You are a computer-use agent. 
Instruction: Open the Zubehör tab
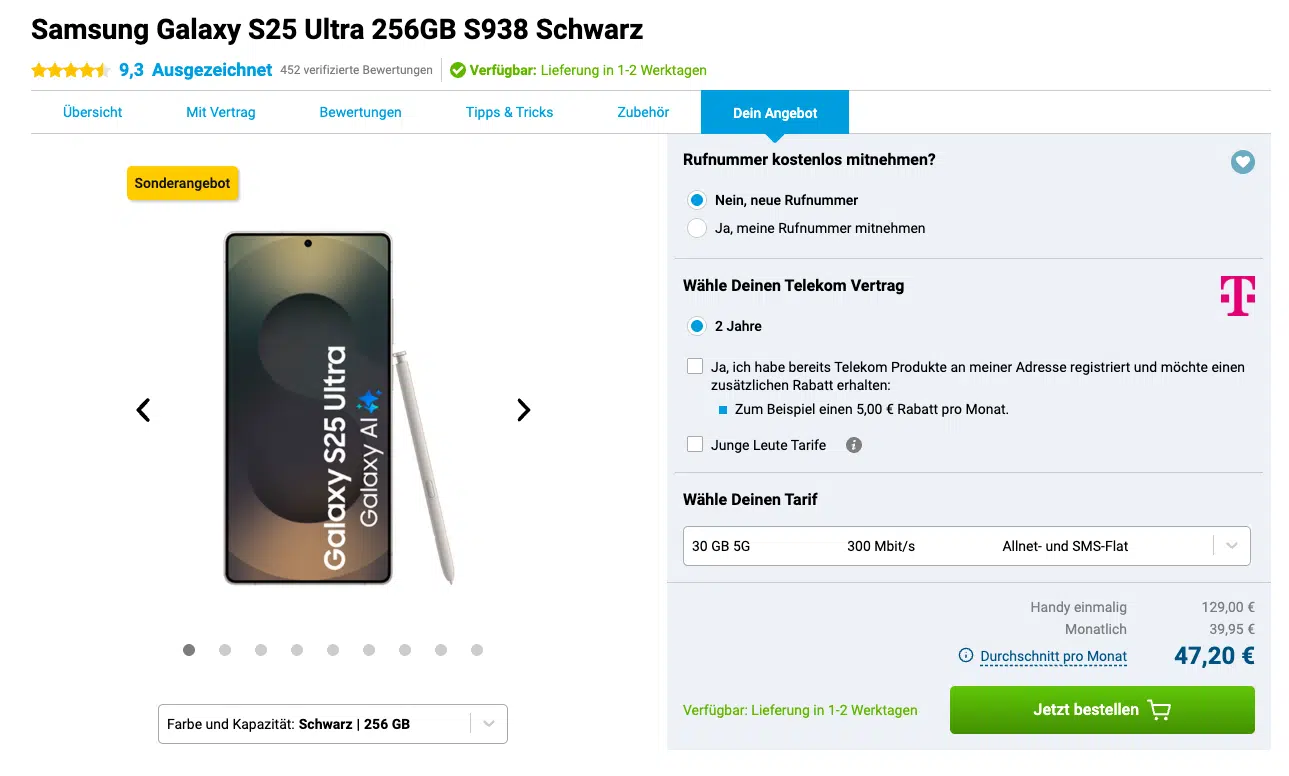(643, 112)
